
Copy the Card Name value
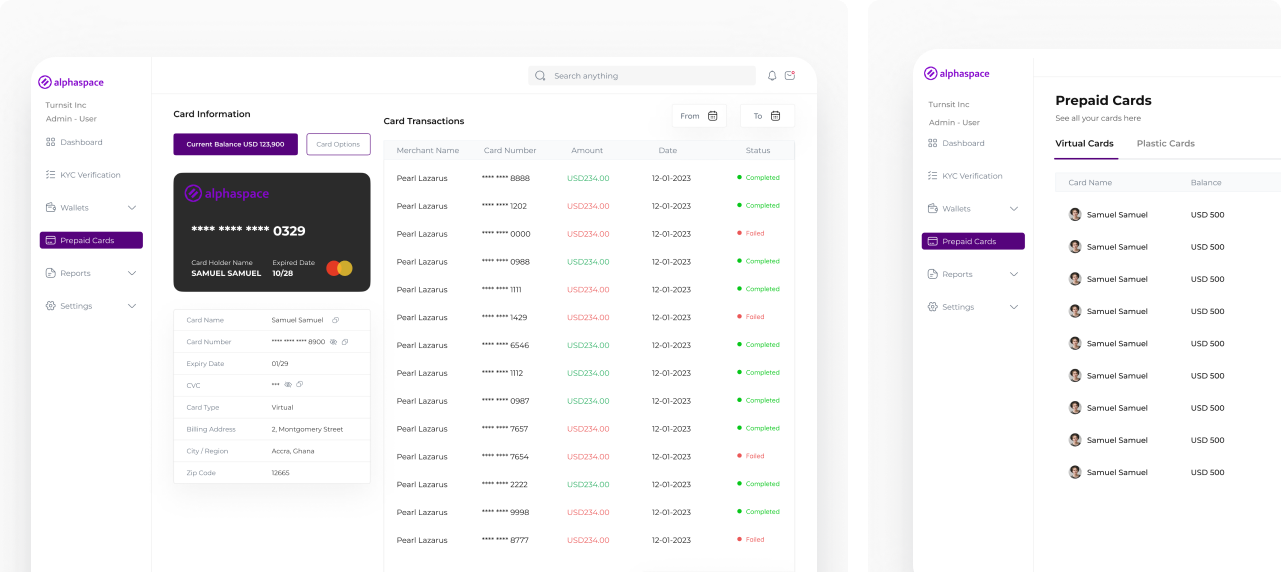[x=336, y=320]
